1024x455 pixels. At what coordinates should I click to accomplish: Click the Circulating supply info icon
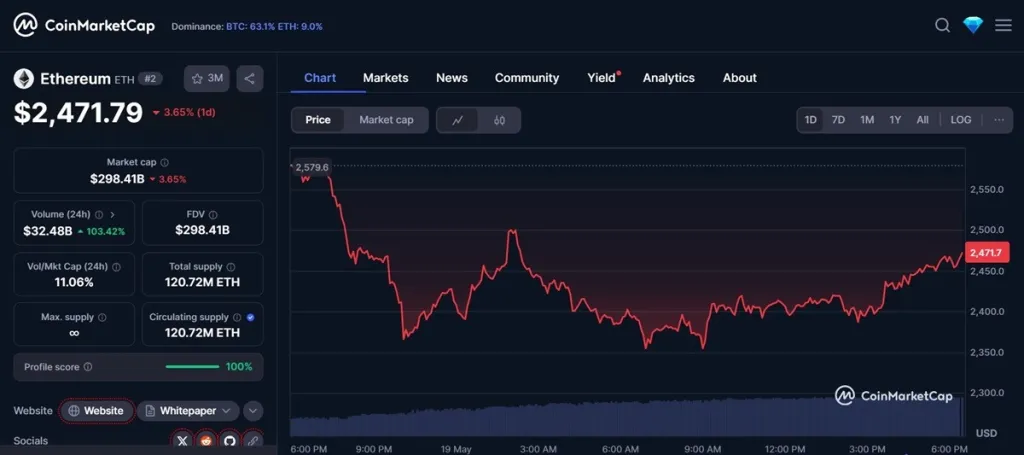coord(237,317)
